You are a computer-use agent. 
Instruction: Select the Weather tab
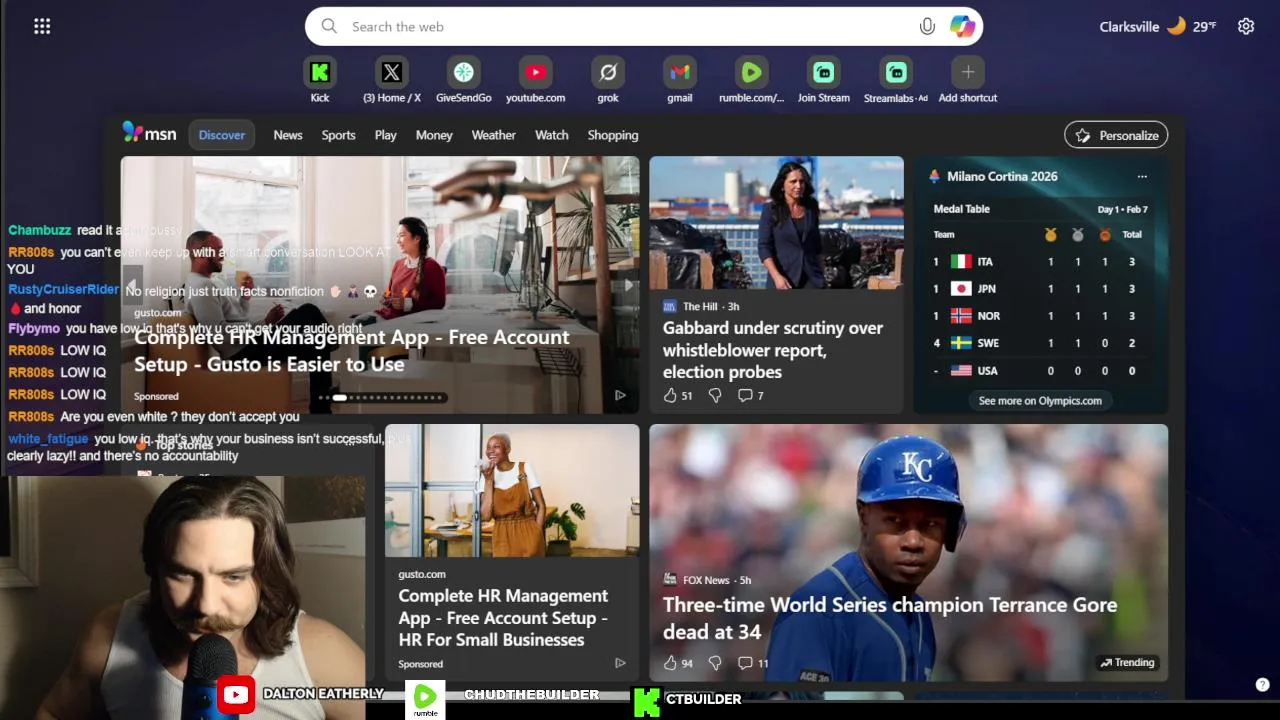pos(494,135)
